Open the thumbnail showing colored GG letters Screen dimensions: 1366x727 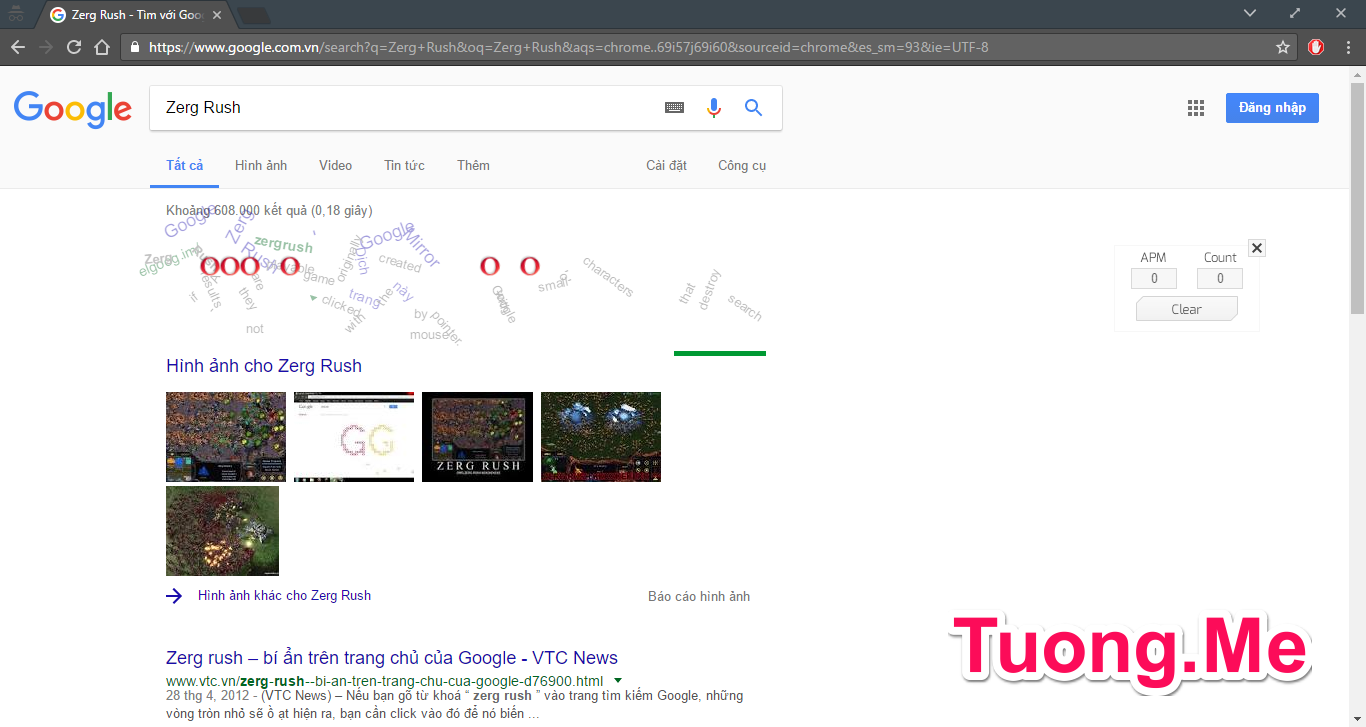coord(354,437)
